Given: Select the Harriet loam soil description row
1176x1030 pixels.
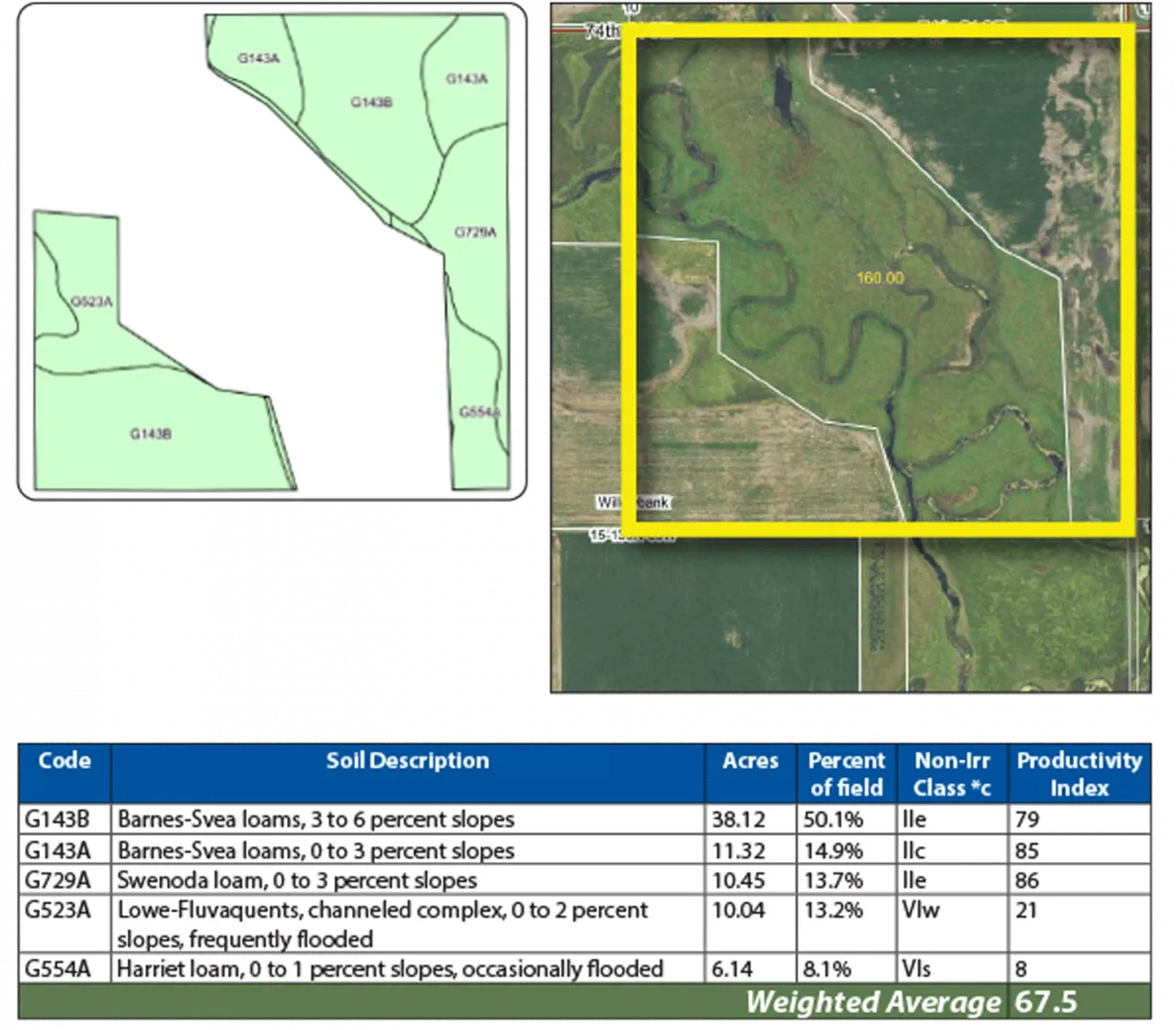Looking at the screenshot, I should [x=389, y=969].
